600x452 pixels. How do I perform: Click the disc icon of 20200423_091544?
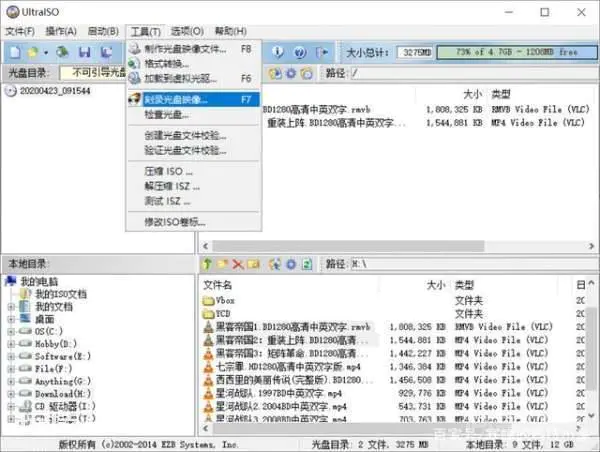pyautogui.click(x=11, y=91)
